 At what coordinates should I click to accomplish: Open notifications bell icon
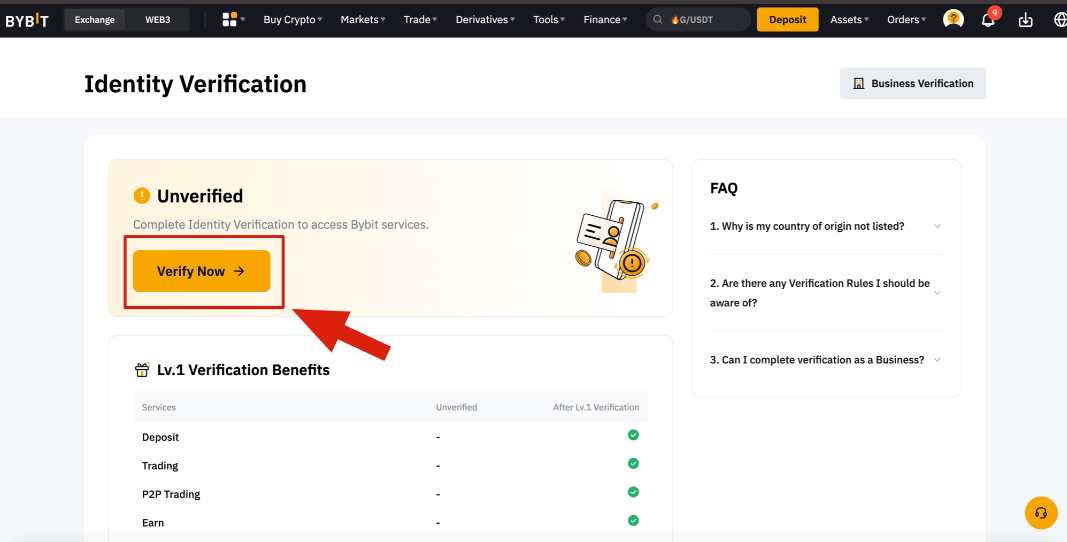tap(988, 20)
